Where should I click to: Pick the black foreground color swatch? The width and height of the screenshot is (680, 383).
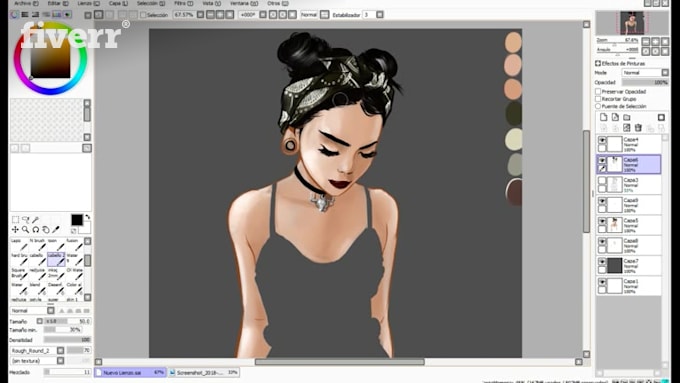(77, 220)
